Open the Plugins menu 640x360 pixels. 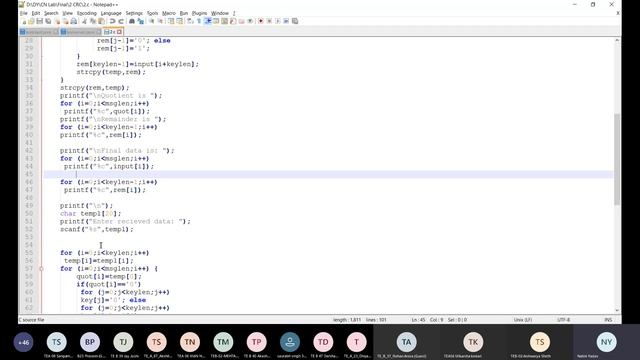199,13
